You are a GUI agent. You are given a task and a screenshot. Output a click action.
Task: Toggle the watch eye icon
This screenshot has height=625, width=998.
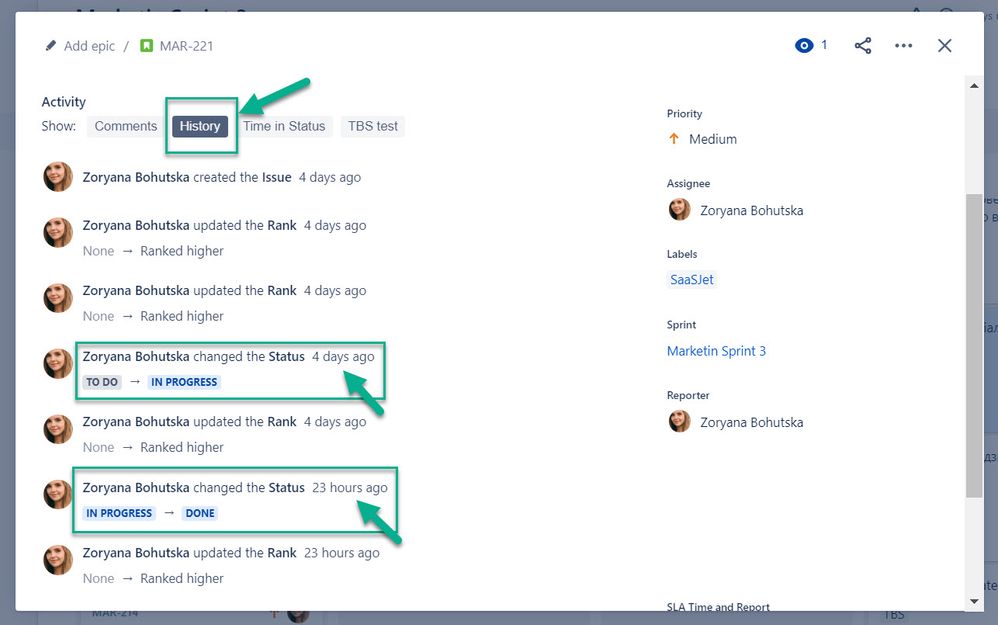pyautogui.click(x=804, y=46)
